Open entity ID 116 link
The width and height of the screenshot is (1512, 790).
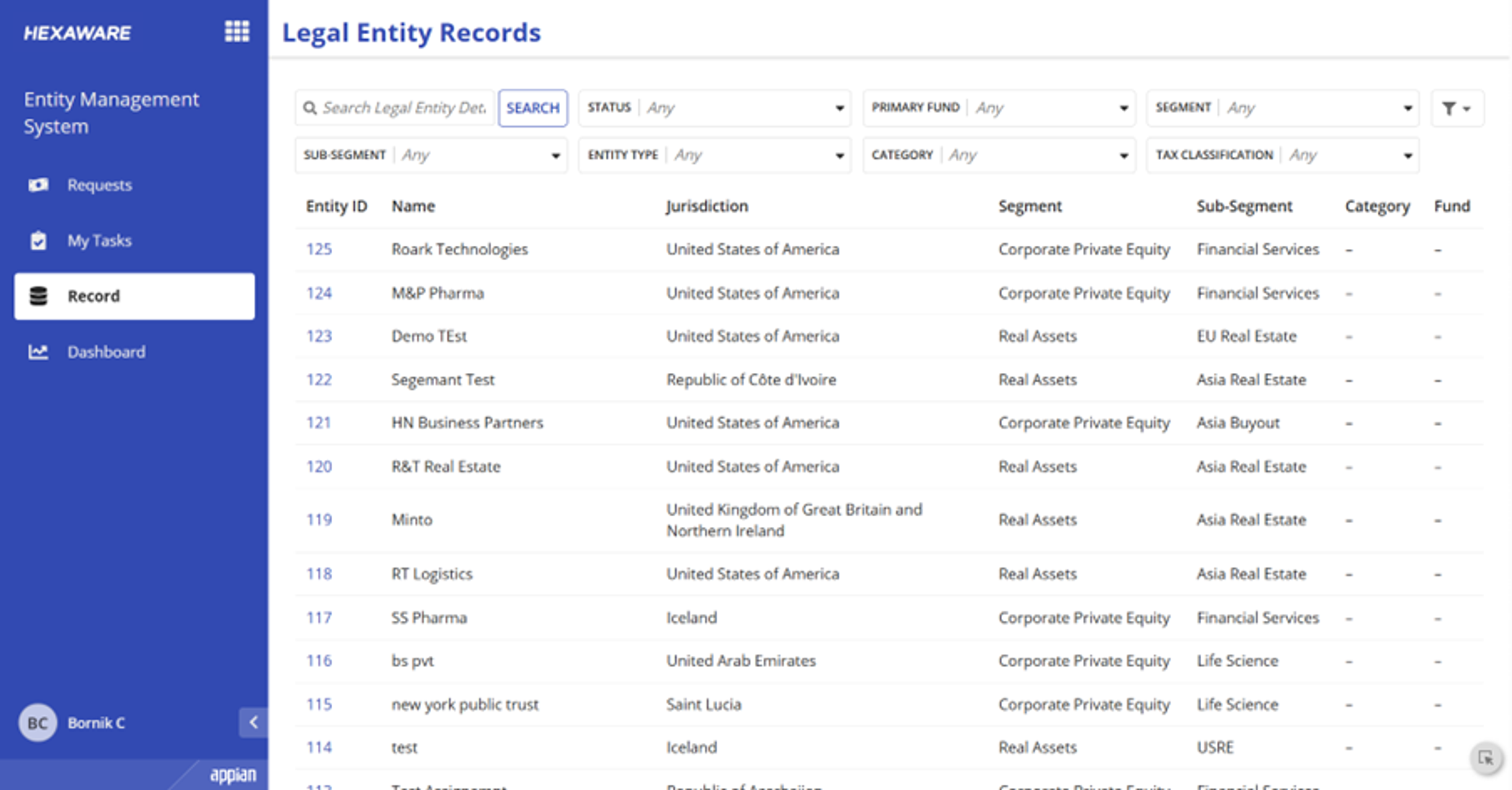pos(319,661)
